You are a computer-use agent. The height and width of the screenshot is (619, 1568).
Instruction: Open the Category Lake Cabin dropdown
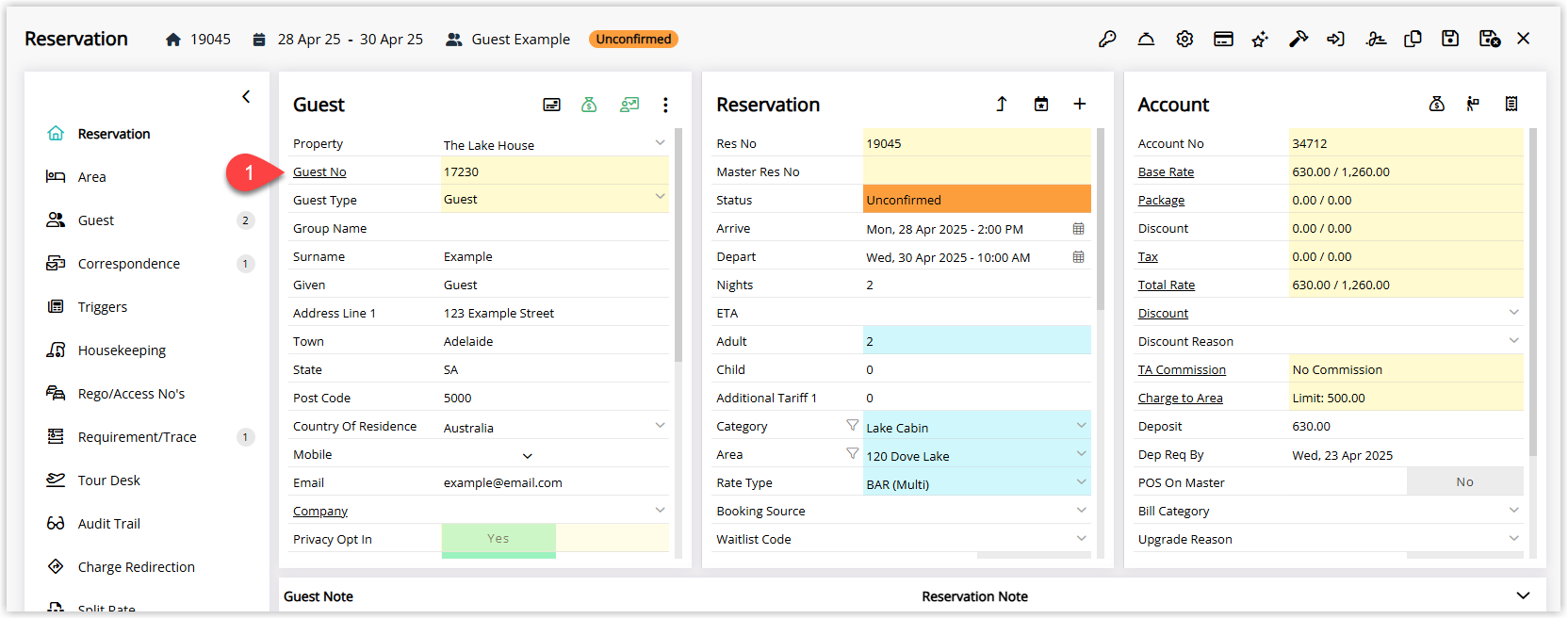(x=1082, y=426)
